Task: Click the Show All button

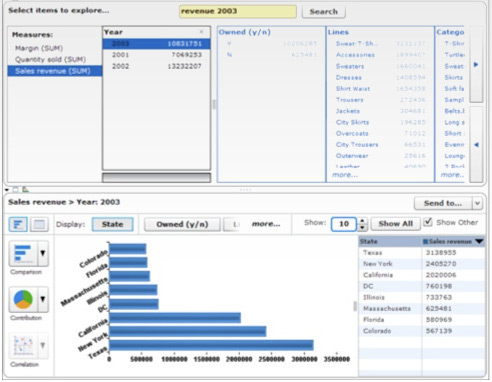Action: tap(395, 224)
